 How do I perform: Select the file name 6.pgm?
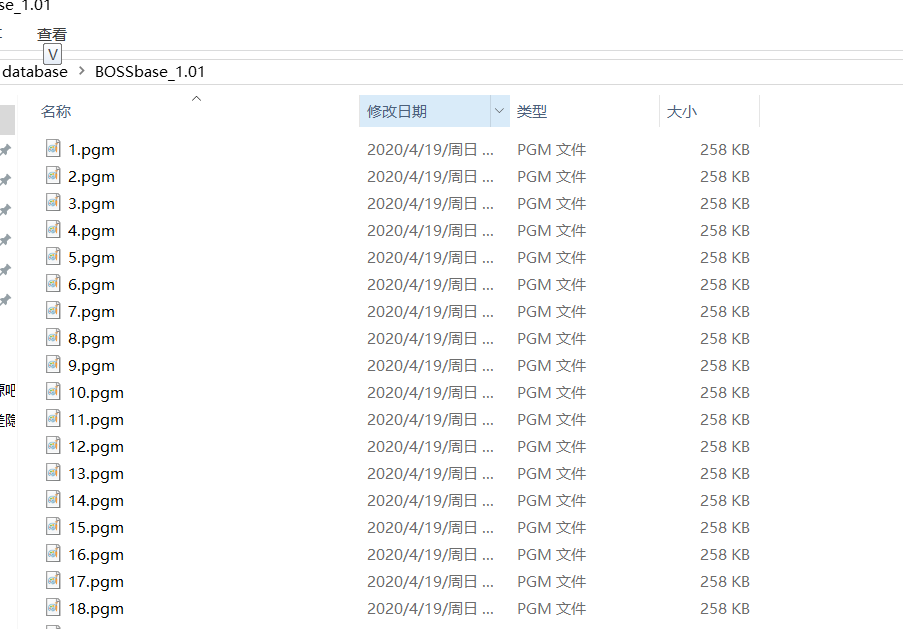[x=91, y=285]
